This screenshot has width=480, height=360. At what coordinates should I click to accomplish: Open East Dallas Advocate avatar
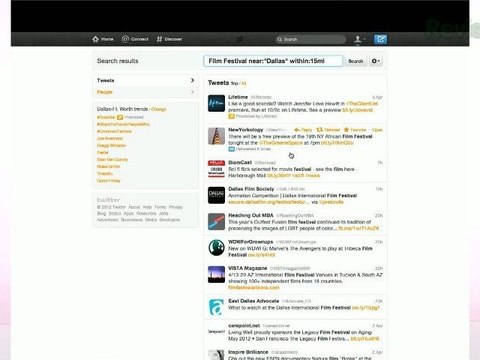[216, 307]
